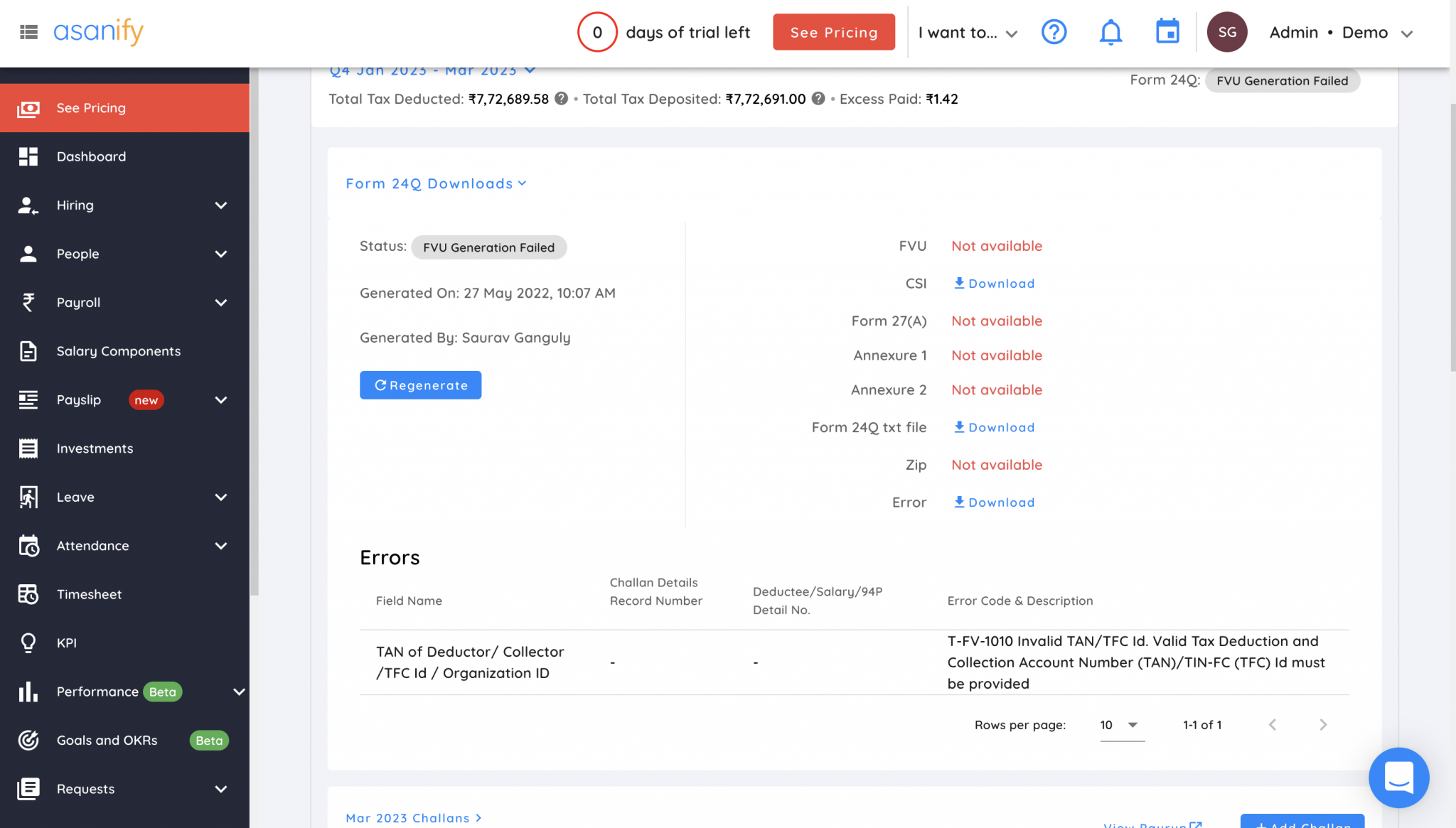The width and height of the screenshot is (1456, 828).
Task: Open the chat bubble in bottom corner
Action: coord(1398,778)
